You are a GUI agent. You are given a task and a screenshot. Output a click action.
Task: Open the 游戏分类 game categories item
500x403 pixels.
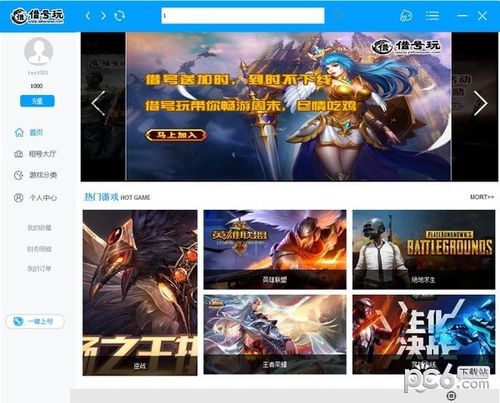pos(35,175)
